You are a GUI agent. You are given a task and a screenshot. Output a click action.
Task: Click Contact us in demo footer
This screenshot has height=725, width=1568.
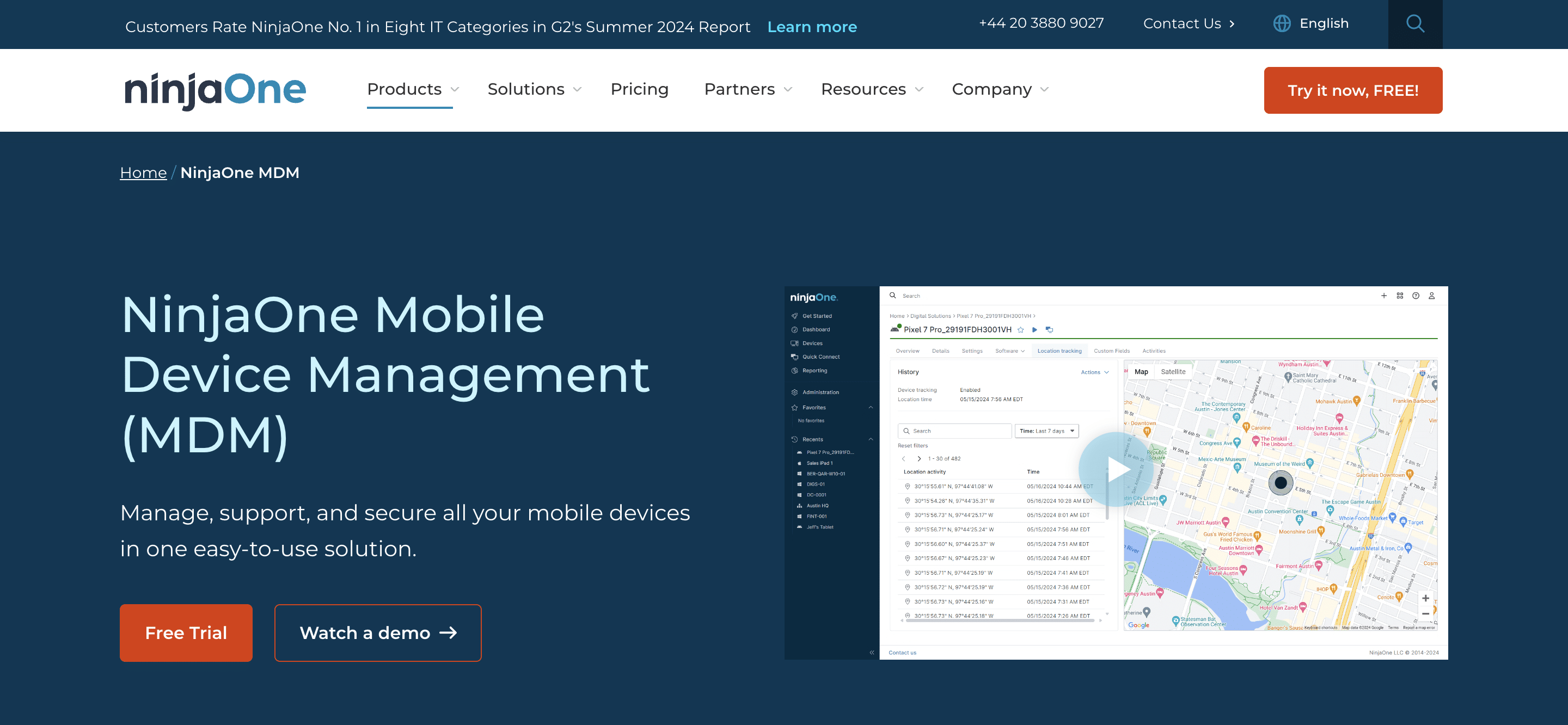[902, 653]
